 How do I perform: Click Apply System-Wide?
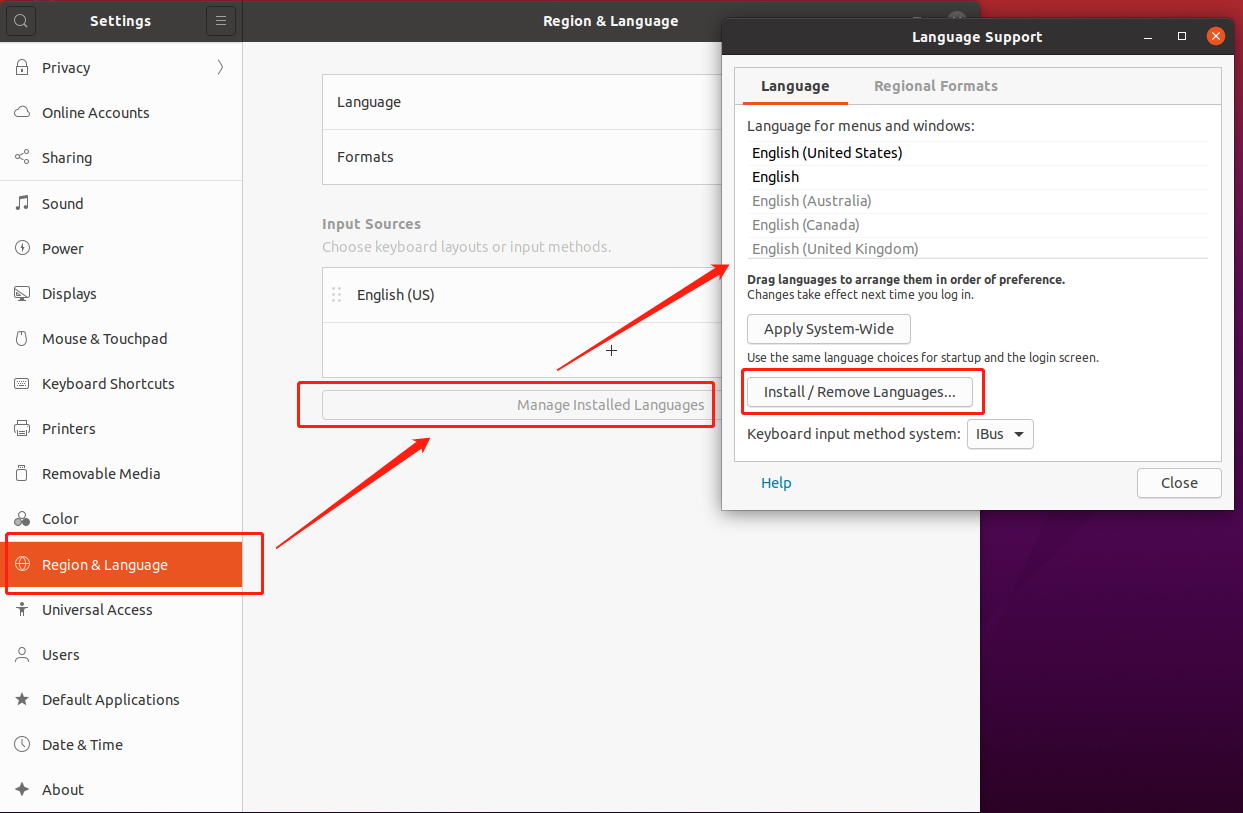[828, 329]
